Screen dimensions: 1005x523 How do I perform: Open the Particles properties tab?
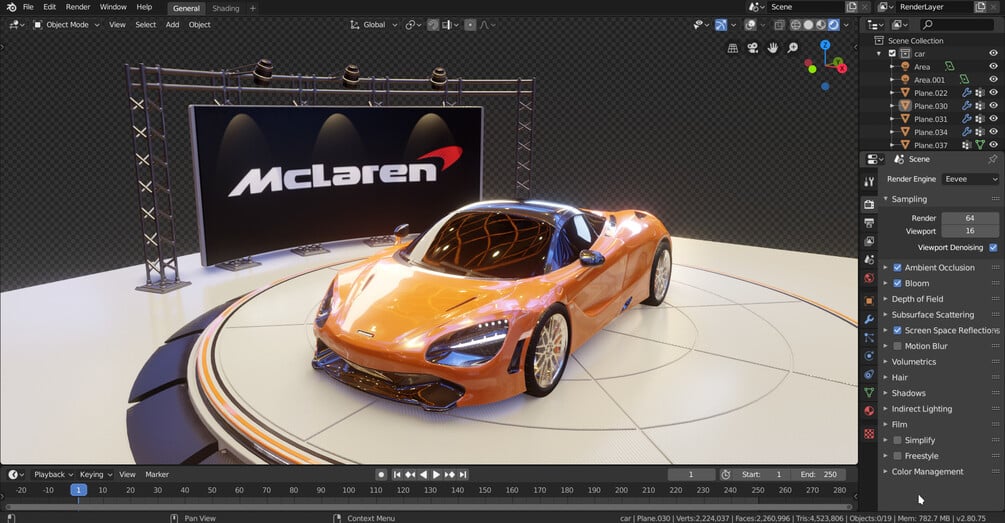[869, 338]
